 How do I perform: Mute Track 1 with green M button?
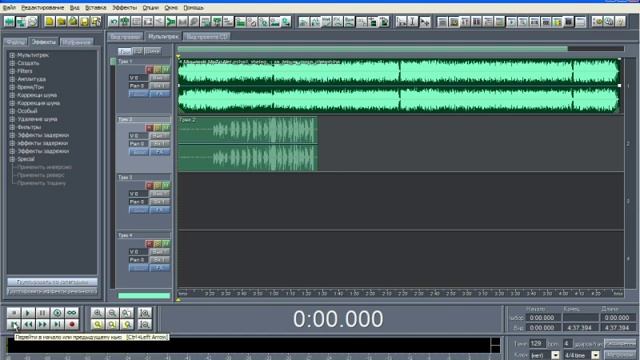[166, 69]
